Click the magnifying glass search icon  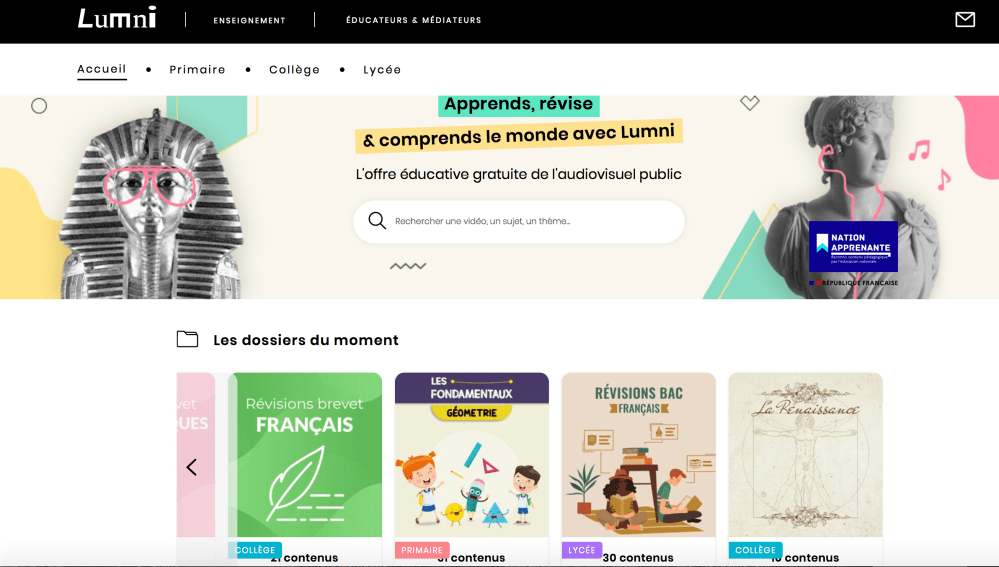coord(377,220)
